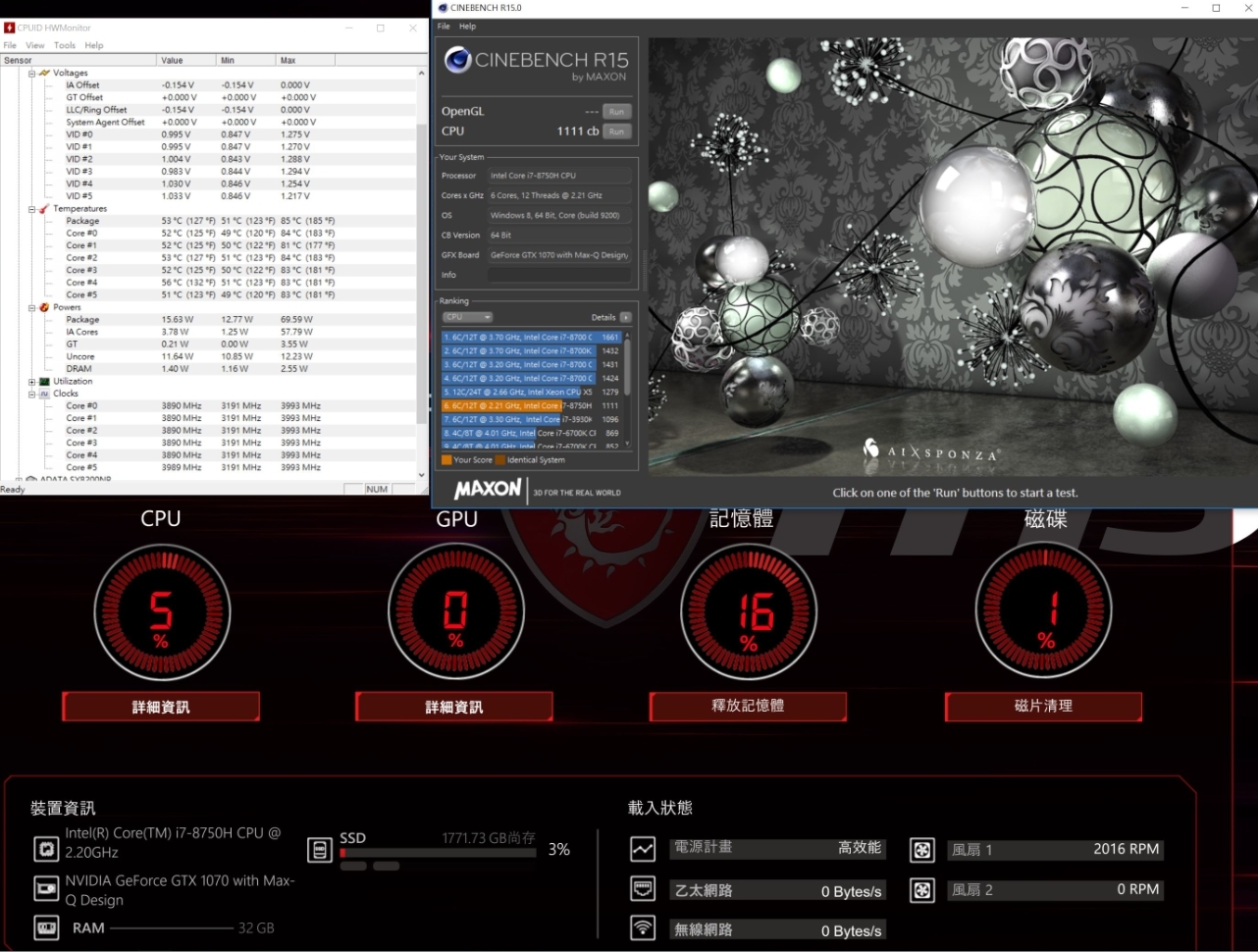Click the 釋放記憶體 button
This screenshot has height=952, width=1258.
point(748,706)
